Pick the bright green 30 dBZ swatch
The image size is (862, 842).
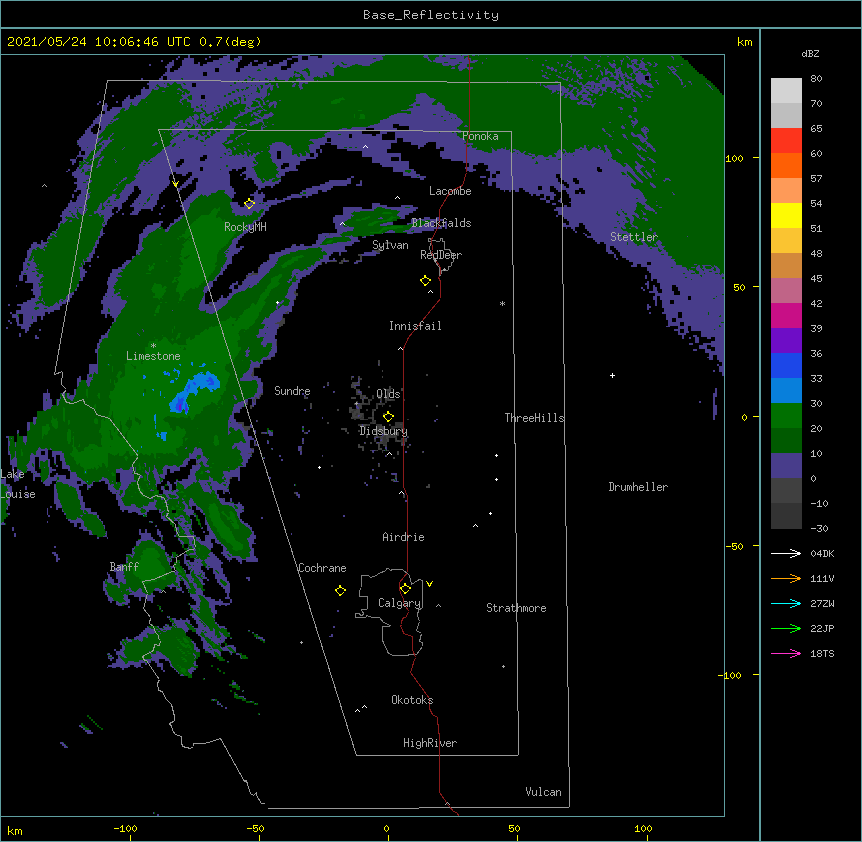[x=786, y=416]
